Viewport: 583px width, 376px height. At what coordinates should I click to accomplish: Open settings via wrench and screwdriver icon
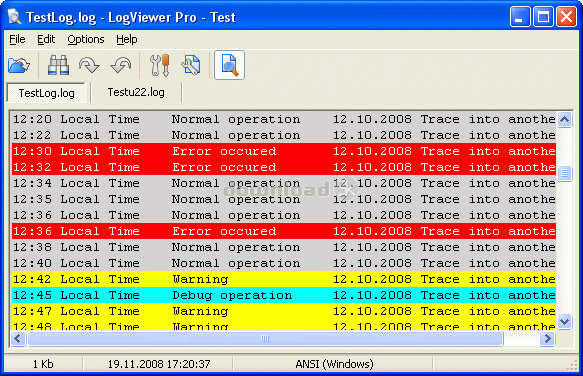[x=160, y=65]
